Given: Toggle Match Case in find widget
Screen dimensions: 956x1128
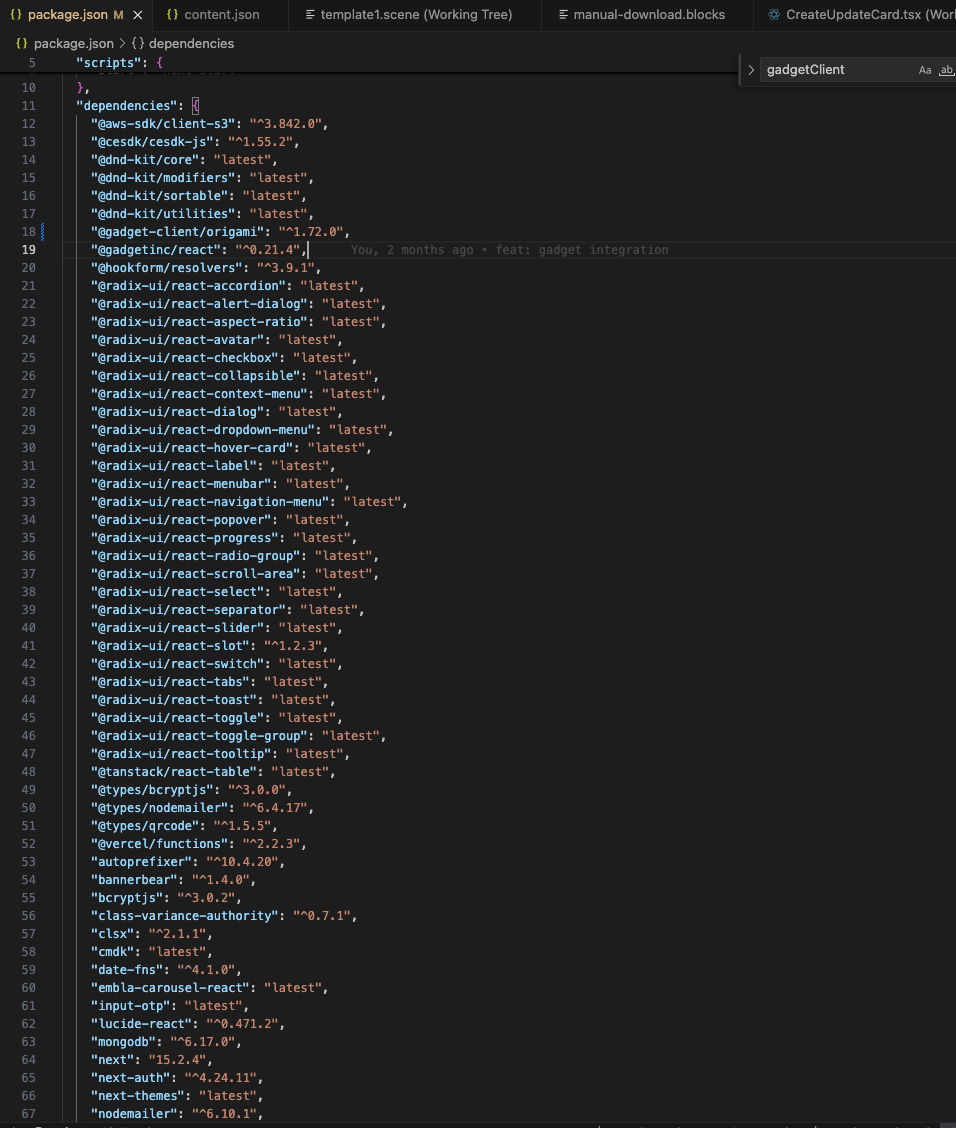Looking at the screenshot, I should coord(925,70).
